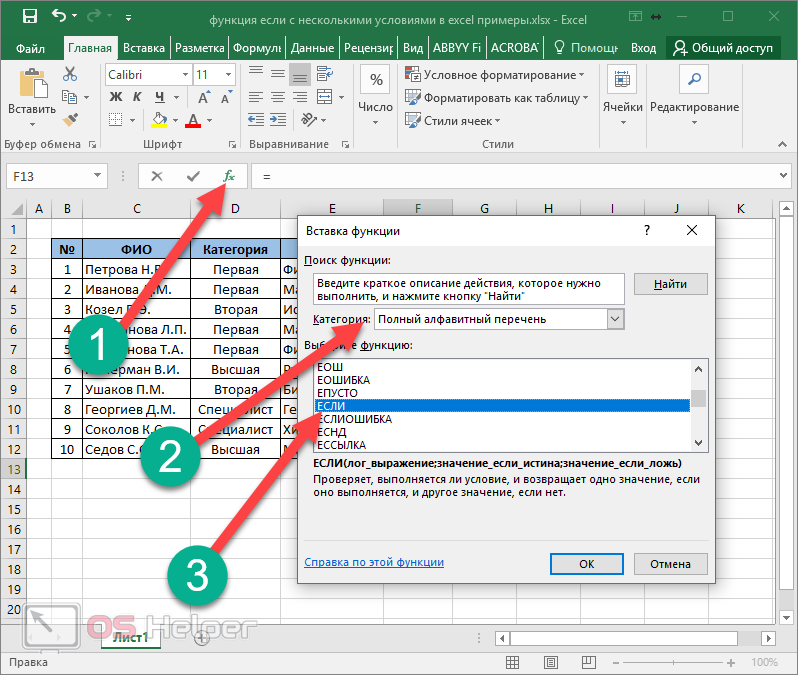Click the Cut scissors icon

[x=70, y=74]
